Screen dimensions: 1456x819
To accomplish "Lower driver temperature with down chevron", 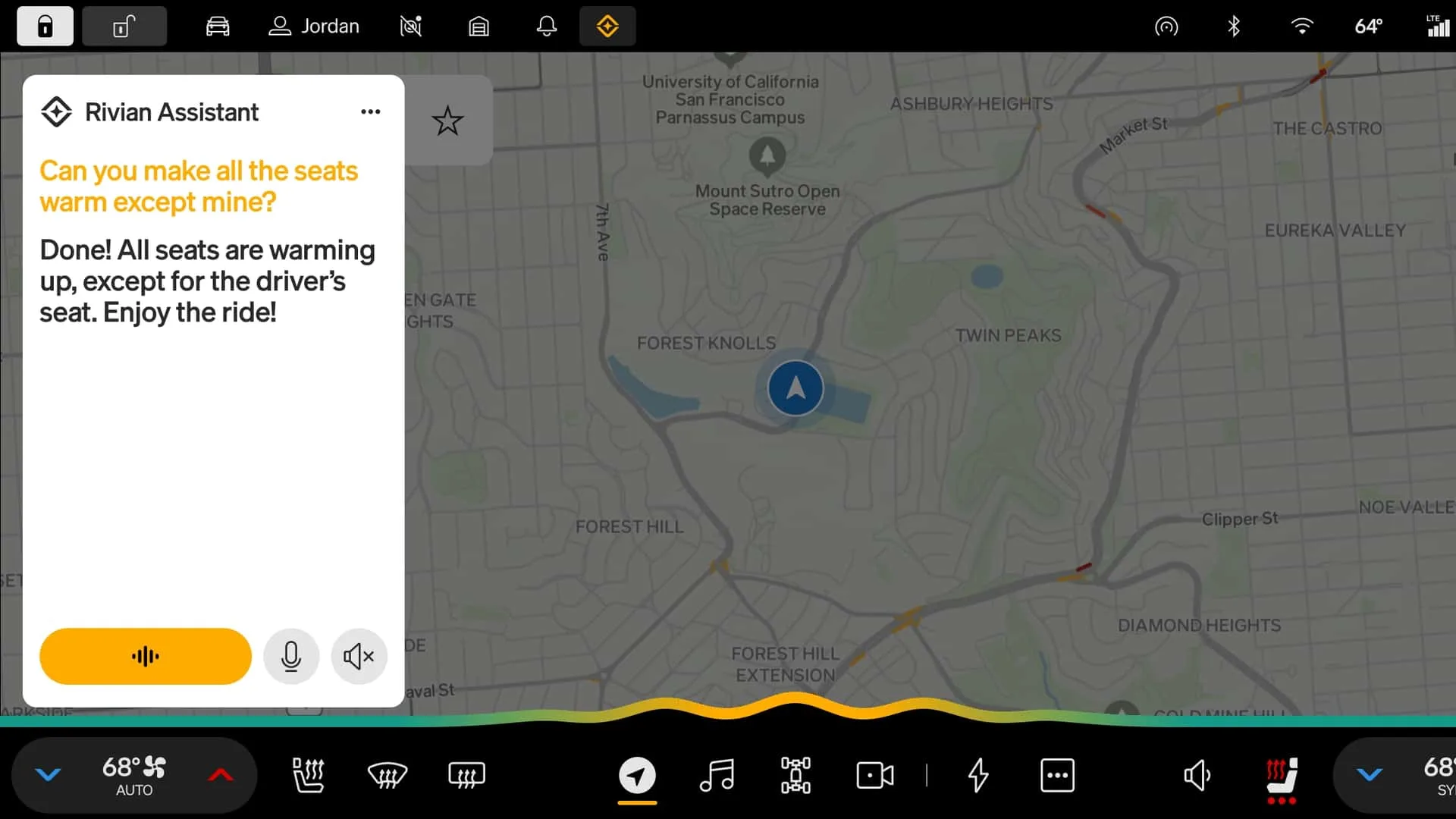I will [x=48, y=775].
